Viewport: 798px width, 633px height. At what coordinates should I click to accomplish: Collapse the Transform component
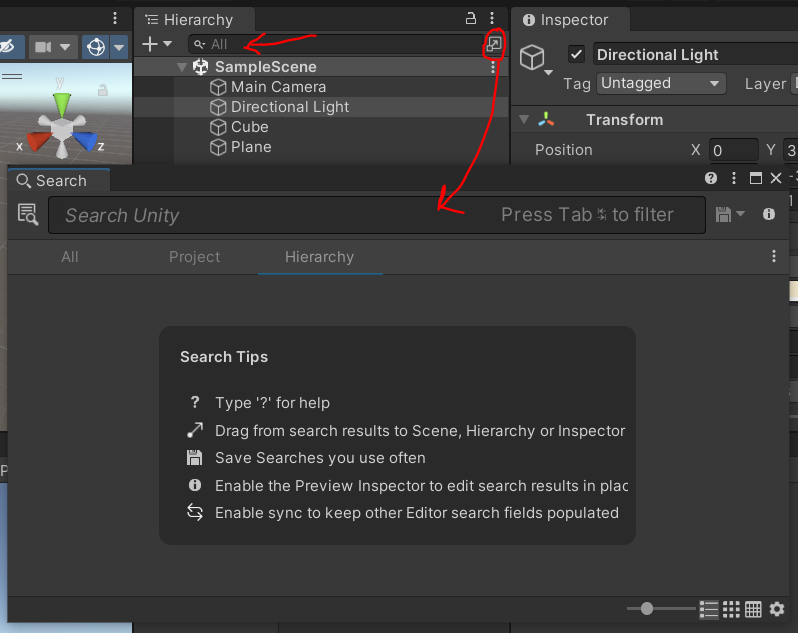[x=524, y=120]
